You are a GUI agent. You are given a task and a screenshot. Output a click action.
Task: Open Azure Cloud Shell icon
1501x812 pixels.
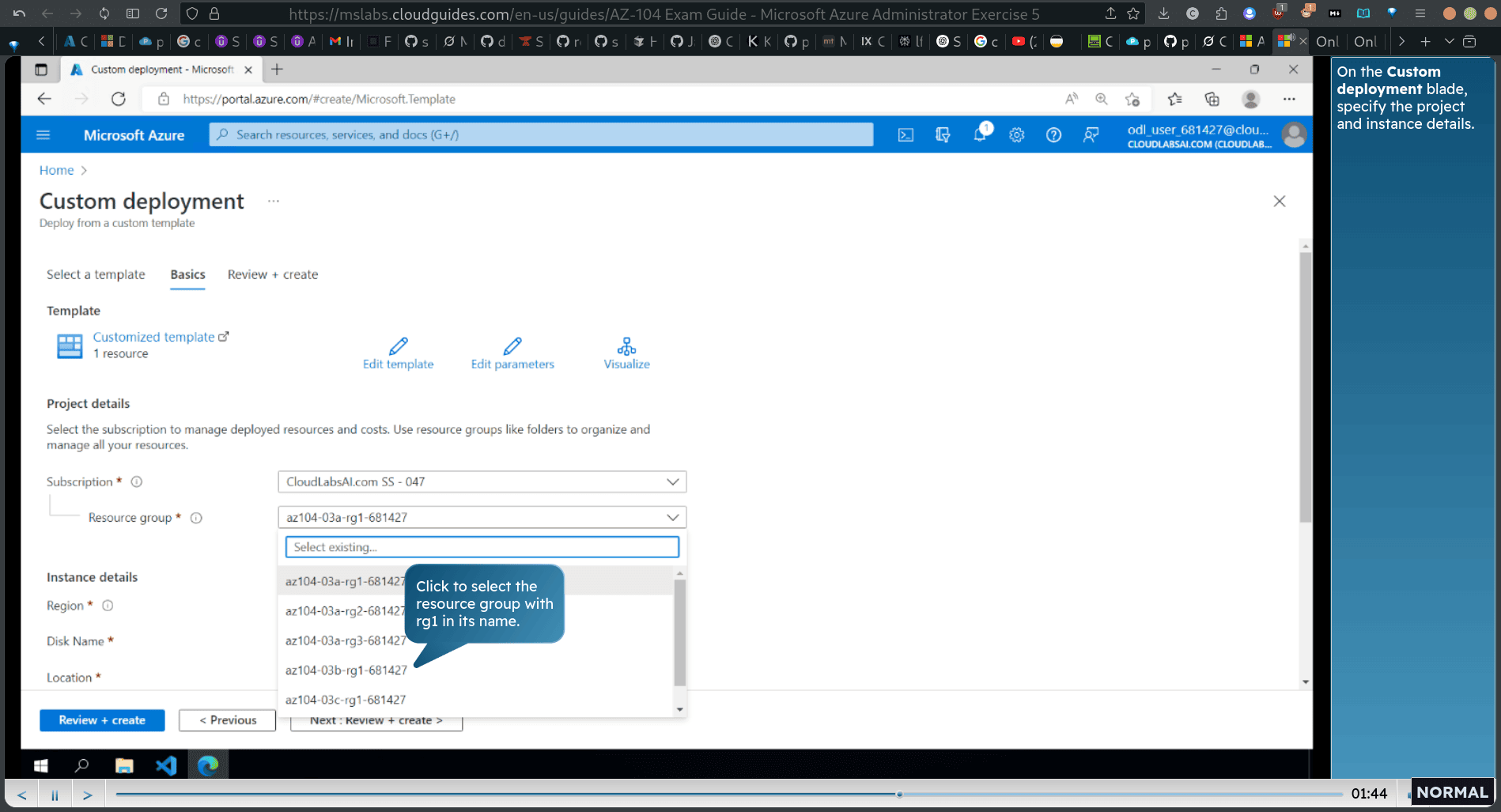pyautogui.click(x=906, y=135)
